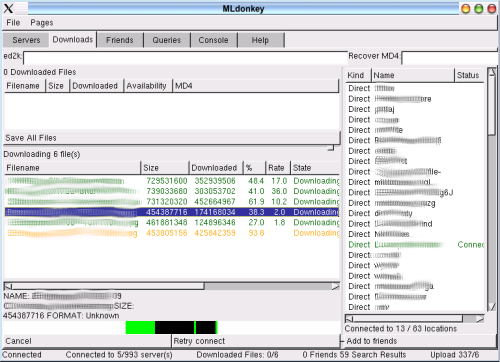Click the Downloaded column header in top list
Screen dimensions: 500x362
[x=97, y=86]
